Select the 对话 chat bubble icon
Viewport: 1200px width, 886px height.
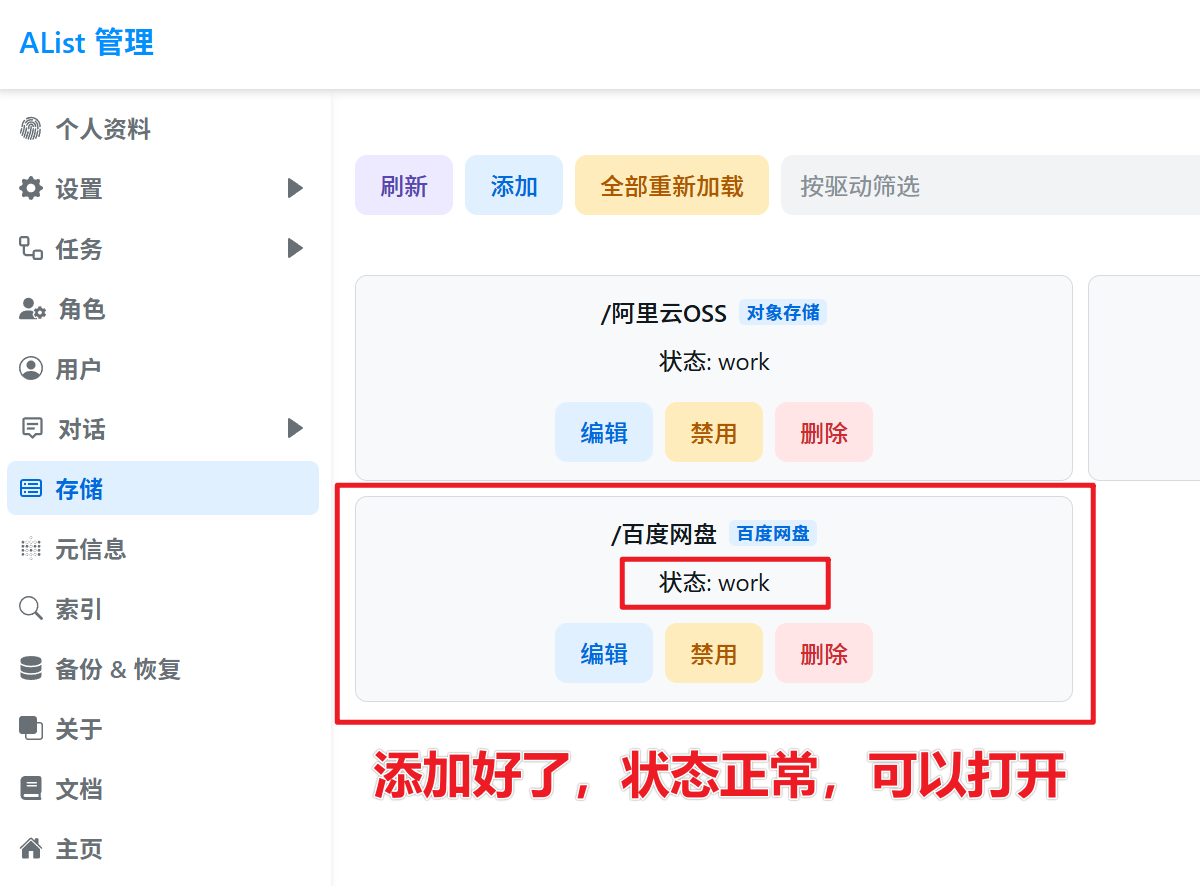click(30, 428)
